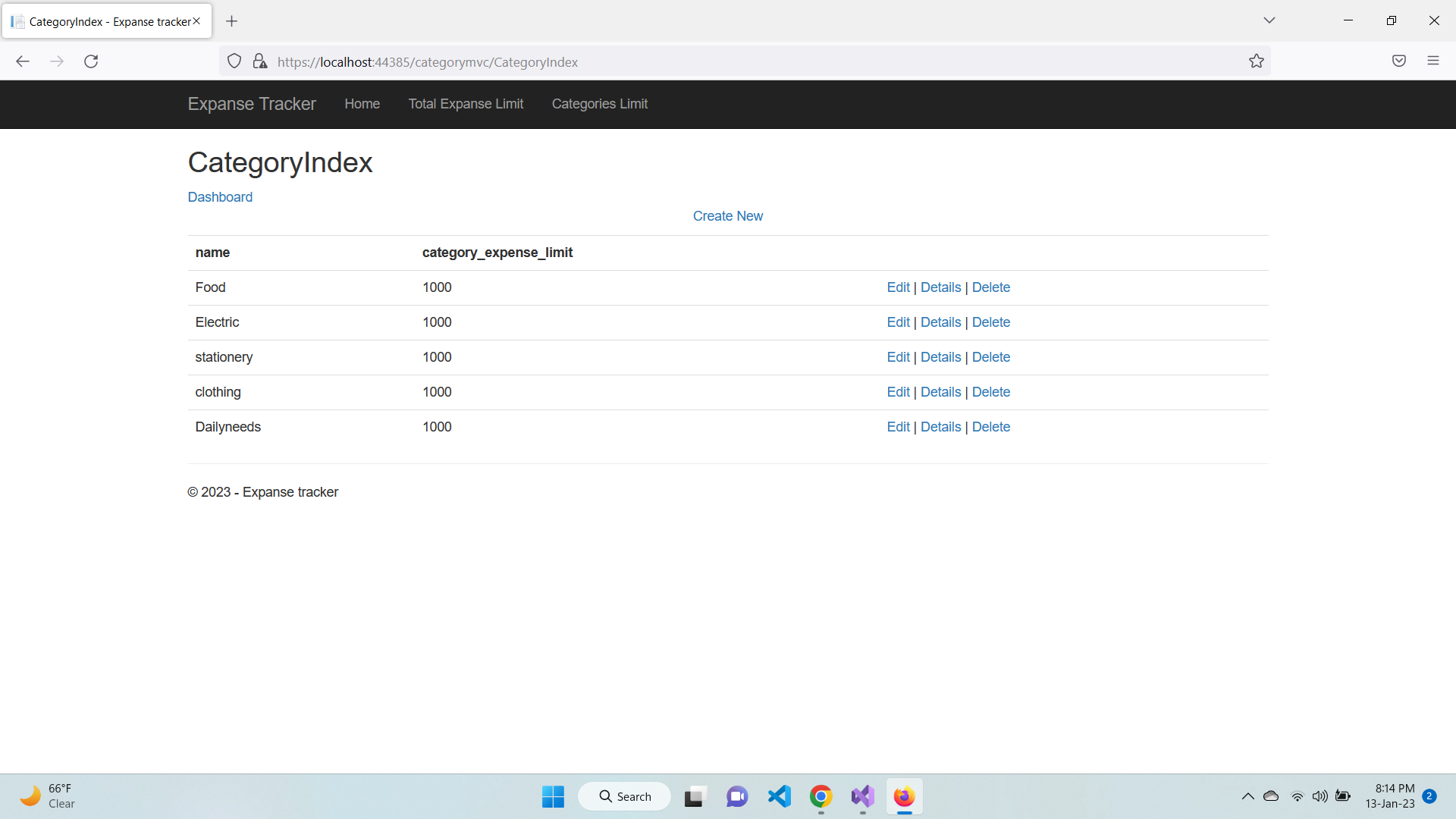
Task: Delete the Electric category
Action: click(x=990, y=322)
